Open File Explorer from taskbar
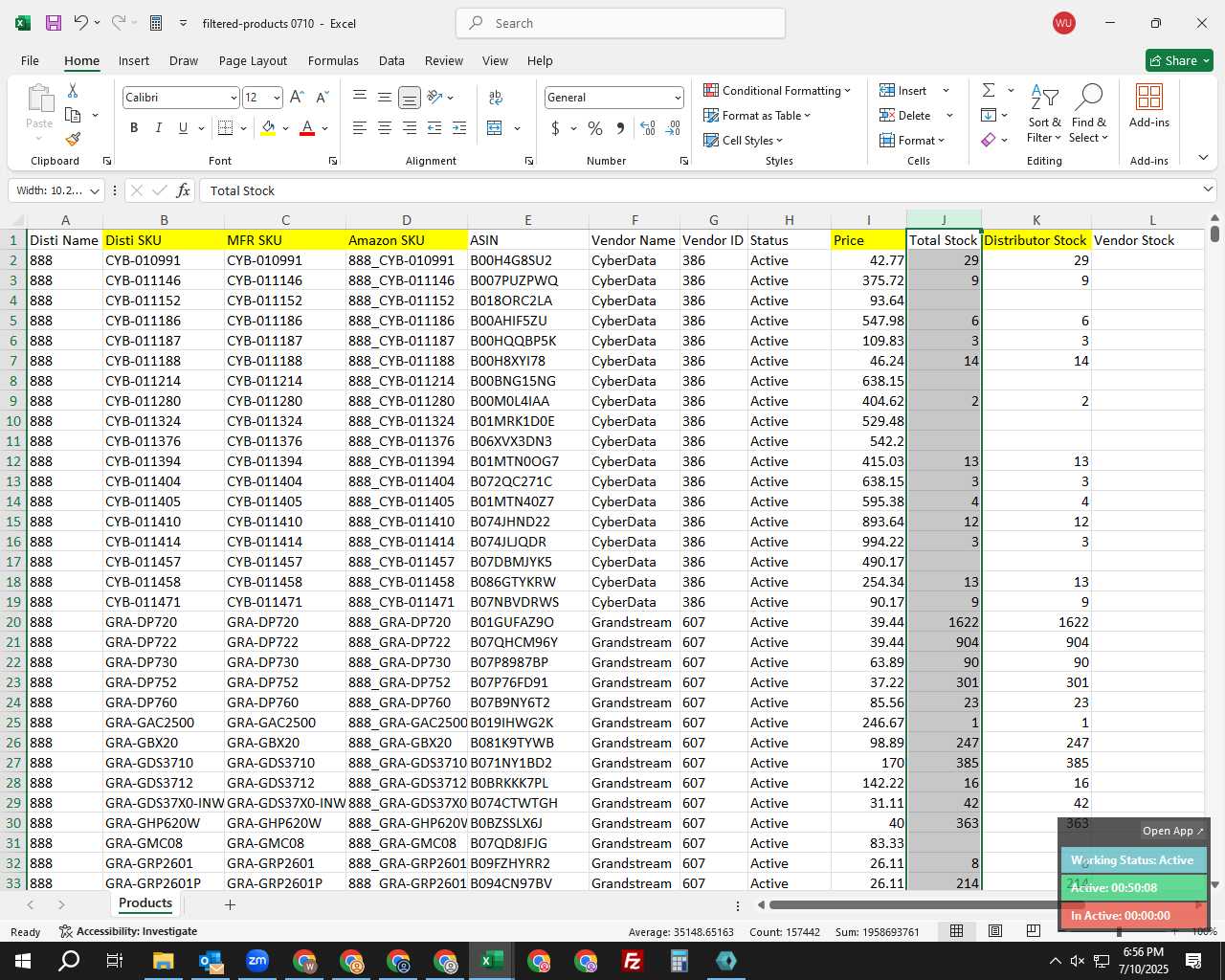Screen dimensions: 1225x980 tap(163, 961)
